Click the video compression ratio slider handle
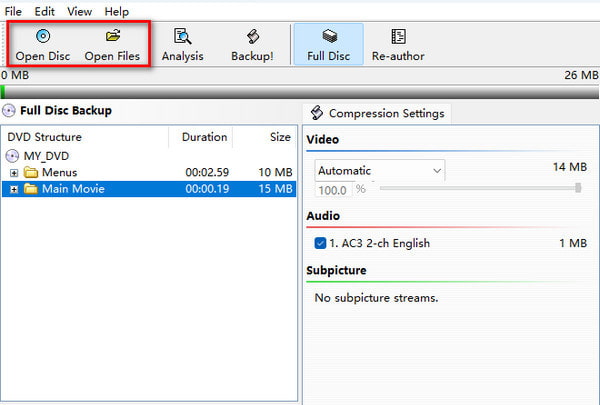The image size is (600, 405). (x=578, y=188)
